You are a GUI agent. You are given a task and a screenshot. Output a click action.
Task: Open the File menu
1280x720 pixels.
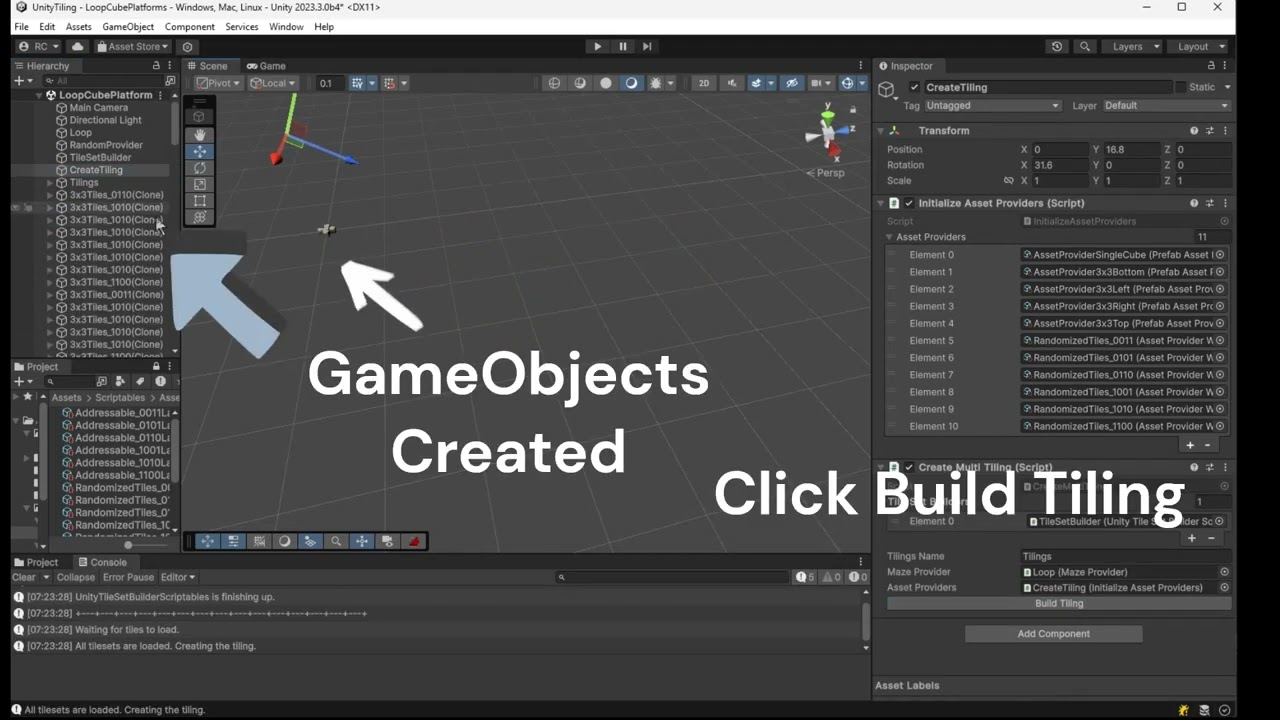point(21,27)
